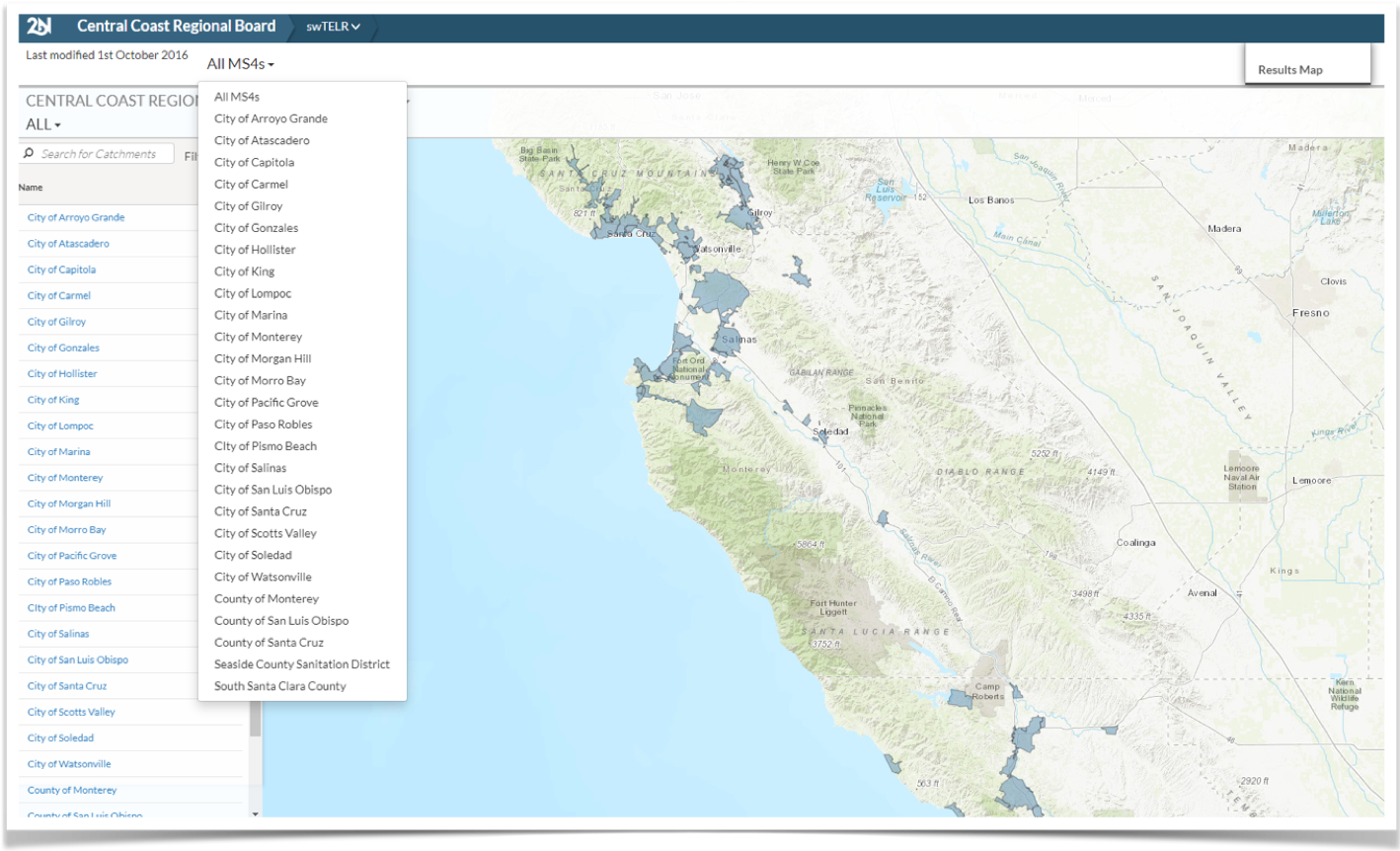This screenshot has width=1400, height=851.
Task: Click the scroll down arrow of the list
Action: pos(256,813)
